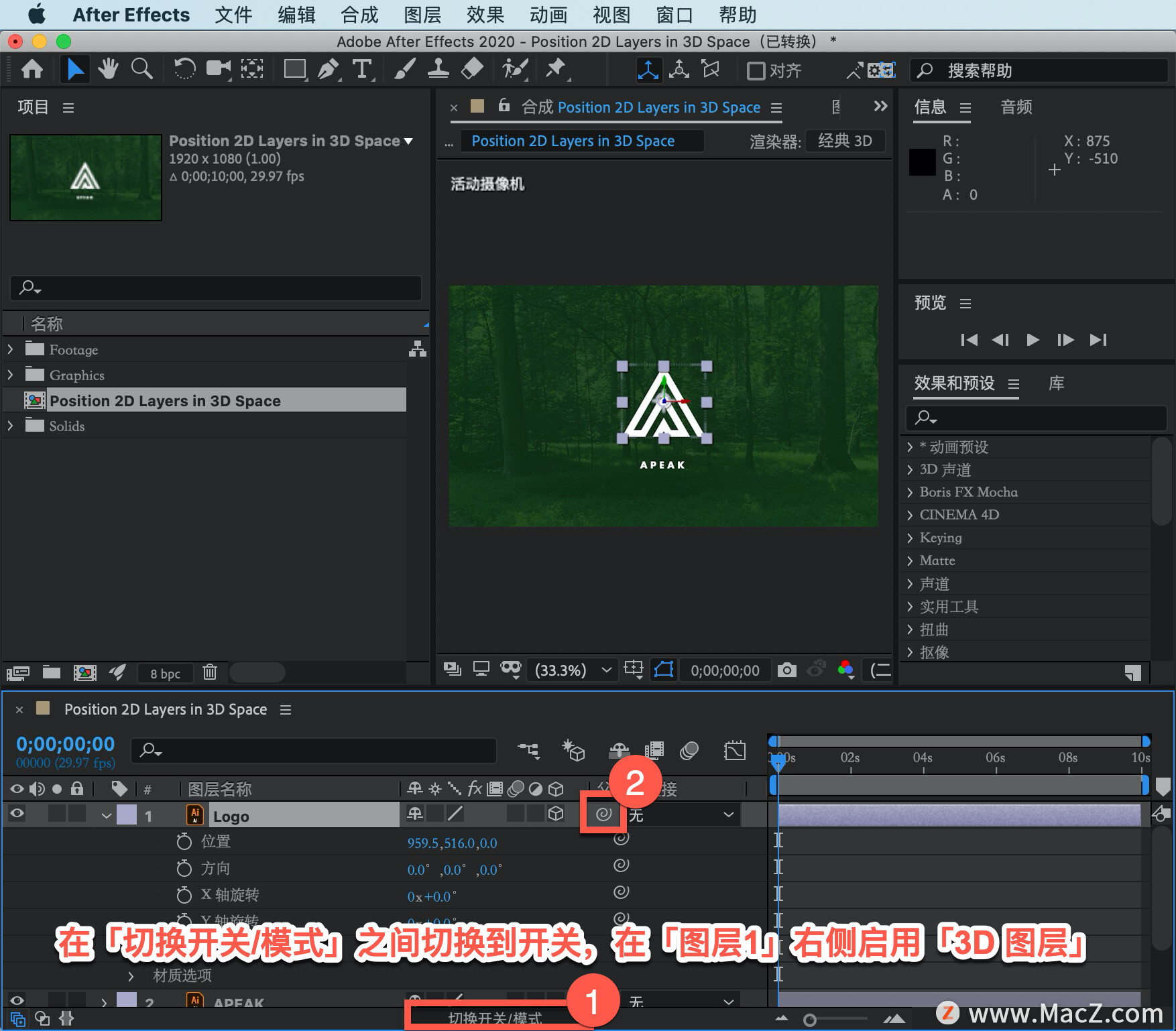Toggle the quality slash switch for Logo layer
This screenshot has height=1031, width=1176.
click(455, 813)
